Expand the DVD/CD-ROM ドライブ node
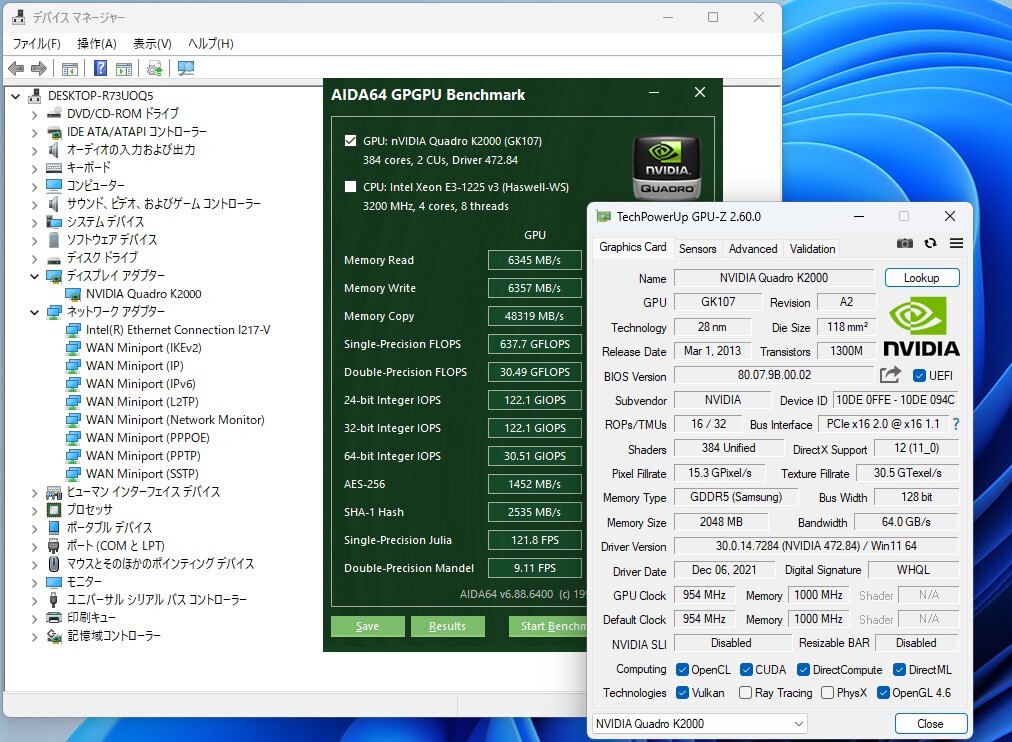The width and height of the screenshot is (1012, 742). pos(34,115)
